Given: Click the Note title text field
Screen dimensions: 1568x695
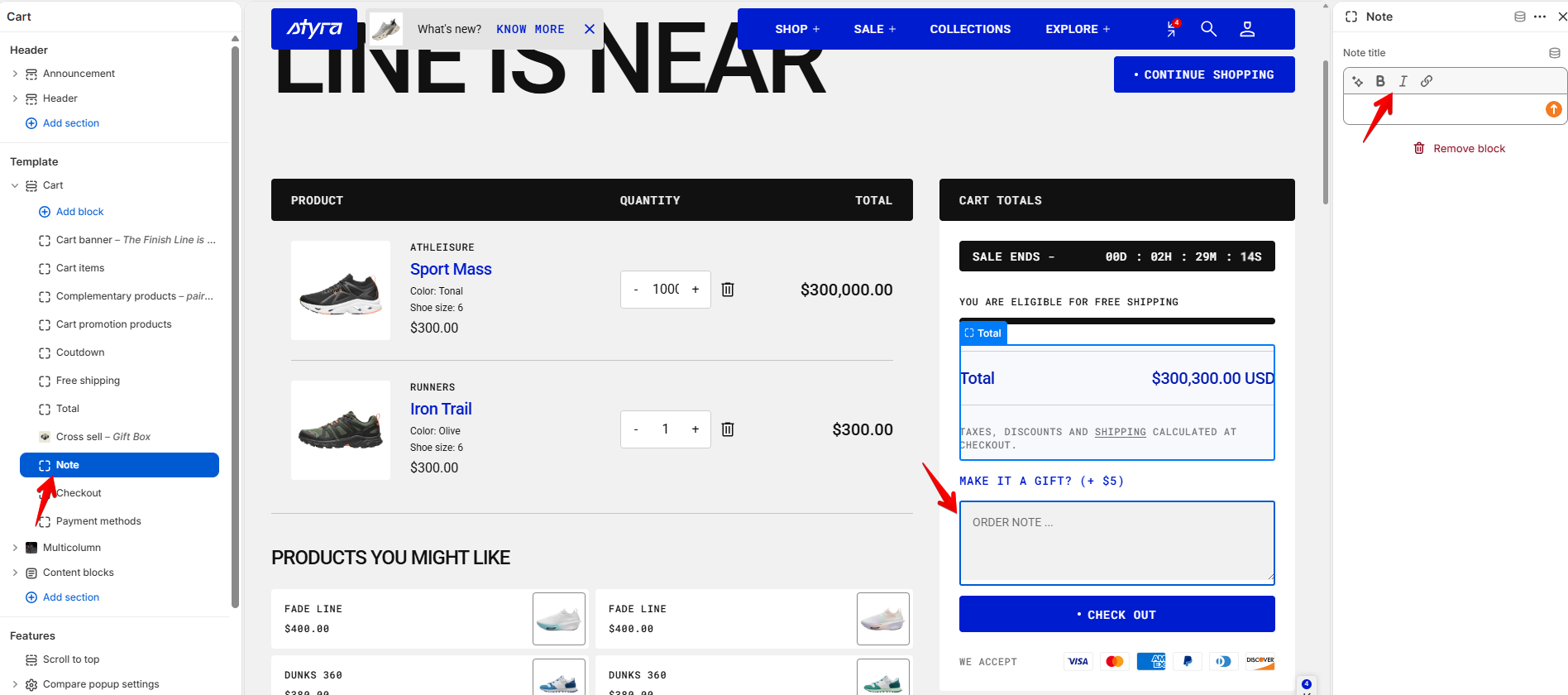Looking at the screenshot, I should point(1443,109).
